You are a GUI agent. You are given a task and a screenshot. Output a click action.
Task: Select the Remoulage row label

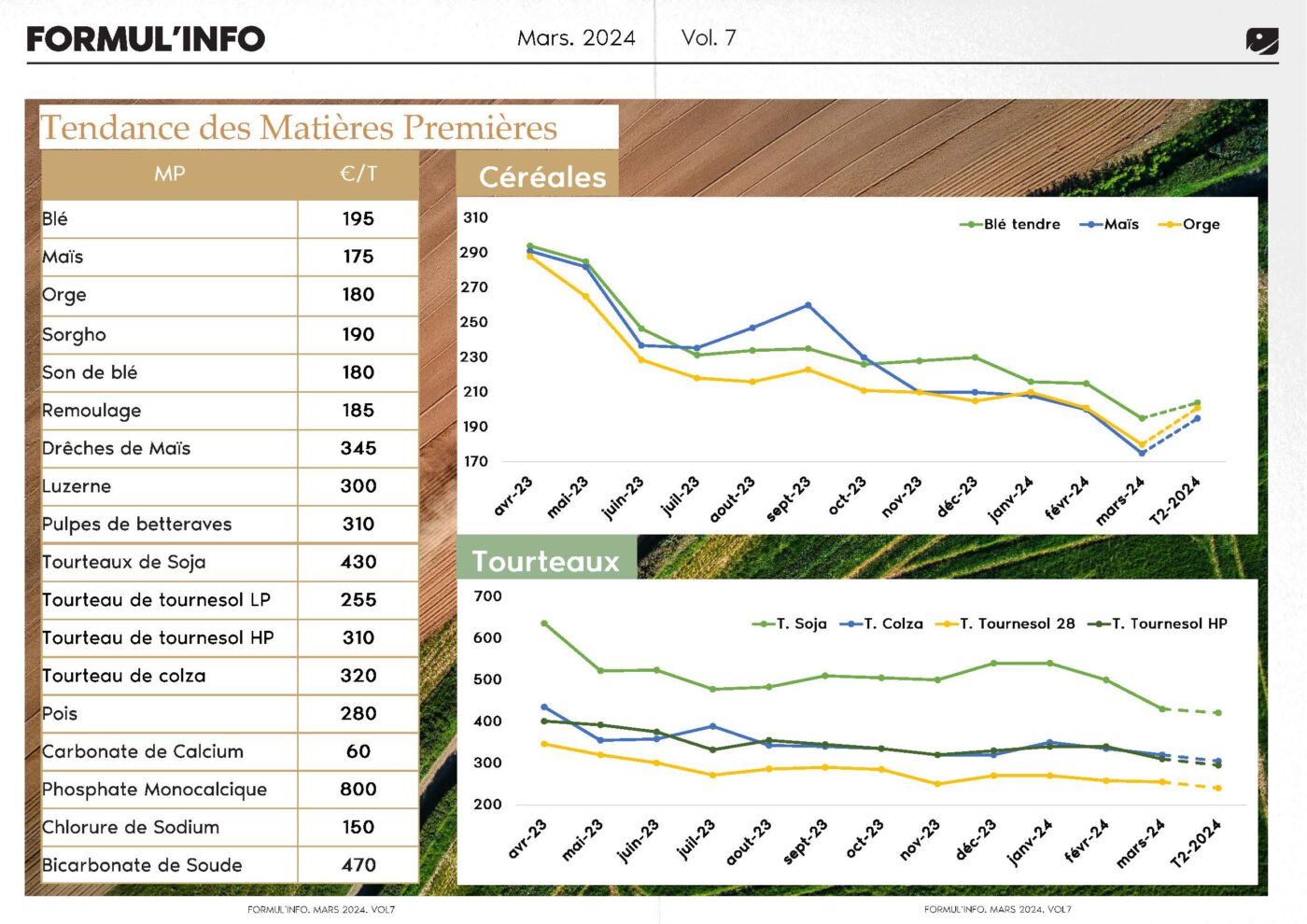click(x=91, y=411)
